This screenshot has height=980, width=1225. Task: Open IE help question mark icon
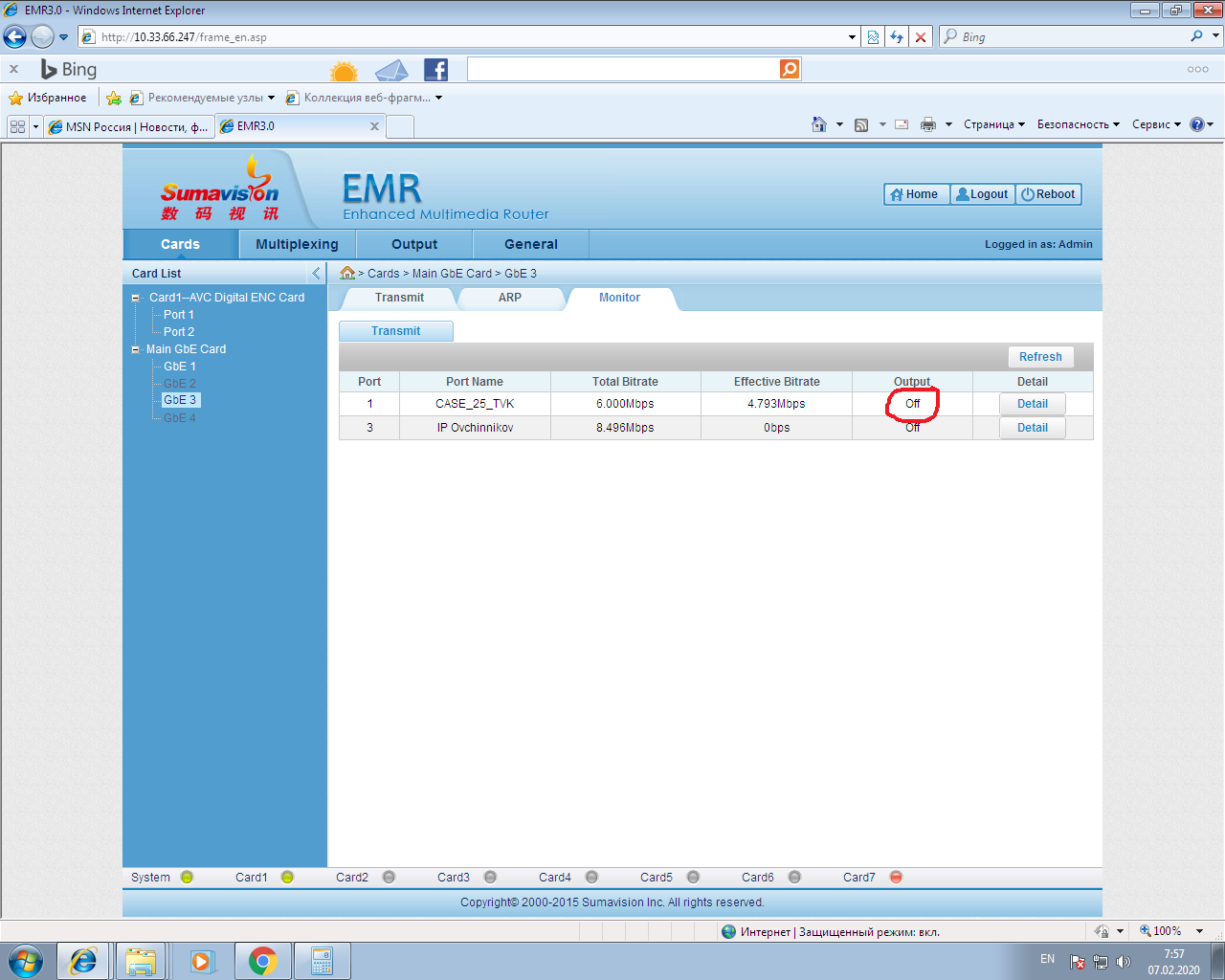1197,124
